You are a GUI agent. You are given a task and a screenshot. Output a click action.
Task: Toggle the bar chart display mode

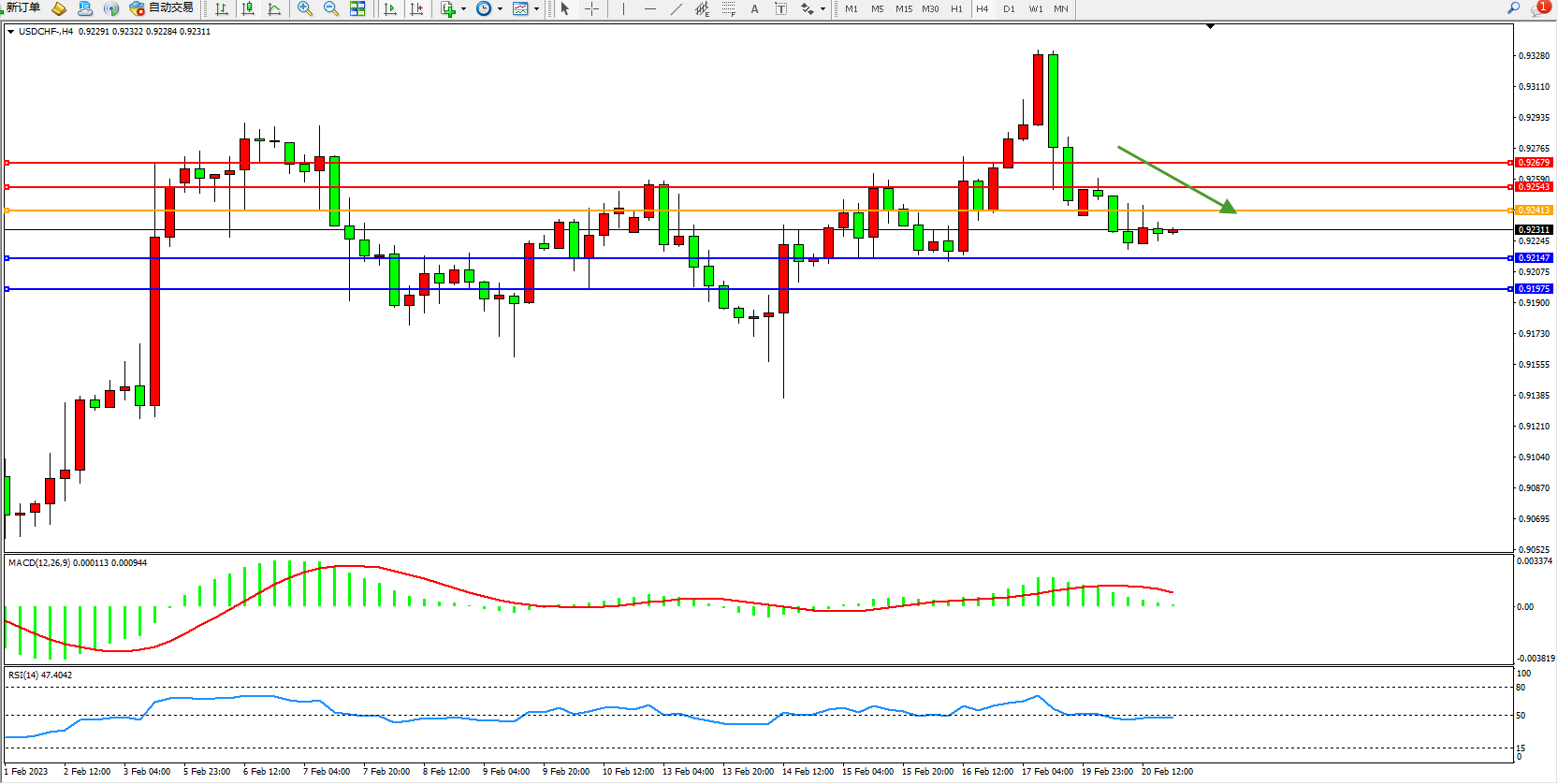[x=222, y=8]
